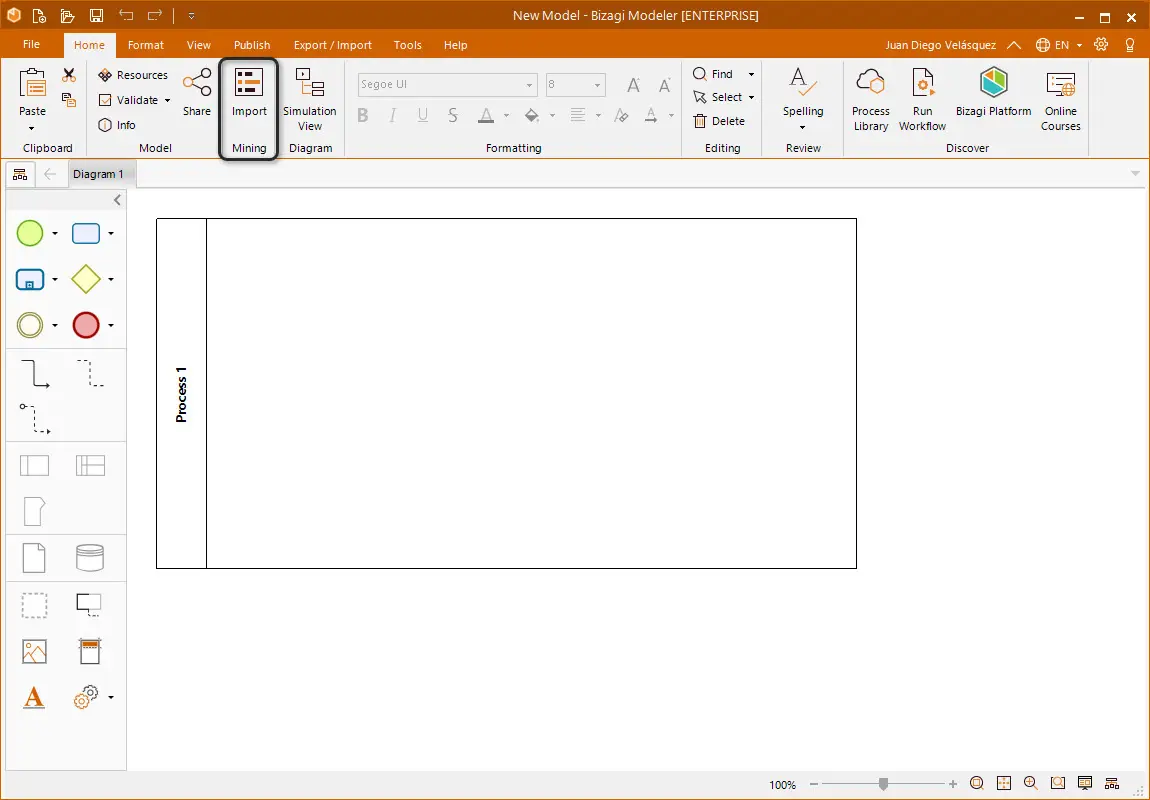The image size is (1150, 800).
Task: Switch to the Publish tab
Action: [x=252, y=45]
